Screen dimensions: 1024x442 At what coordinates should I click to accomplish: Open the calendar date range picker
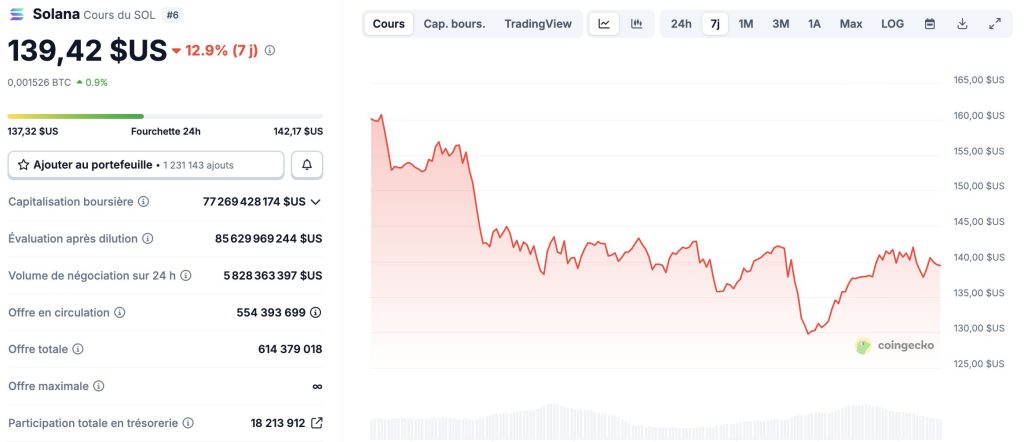pyautogui.click(x=930, y=24)
